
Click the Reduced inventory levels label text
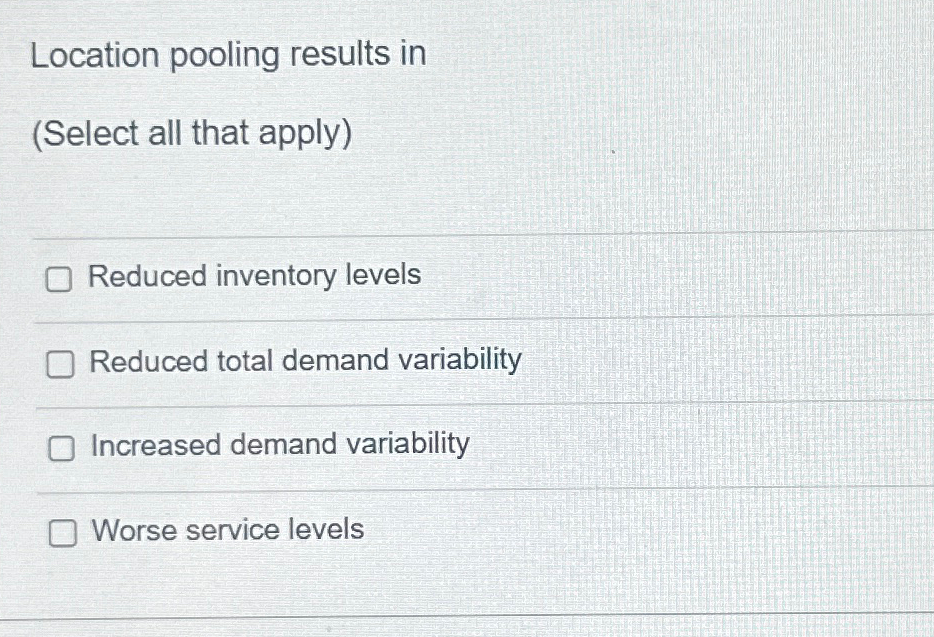click(254, 277)
